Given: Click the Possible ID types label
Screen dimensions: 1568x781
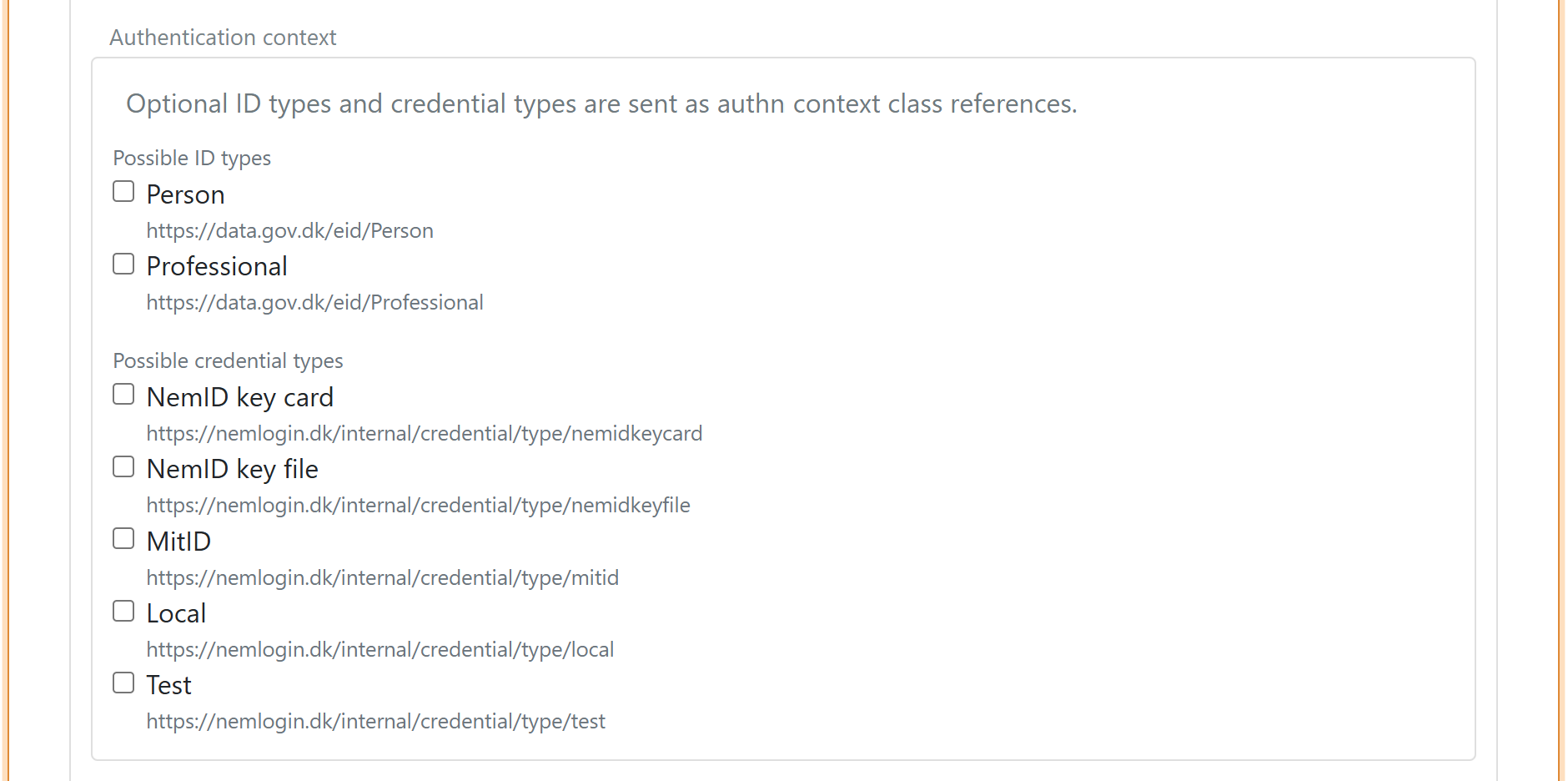Looking at the screenshot, I should pos(192,158).
